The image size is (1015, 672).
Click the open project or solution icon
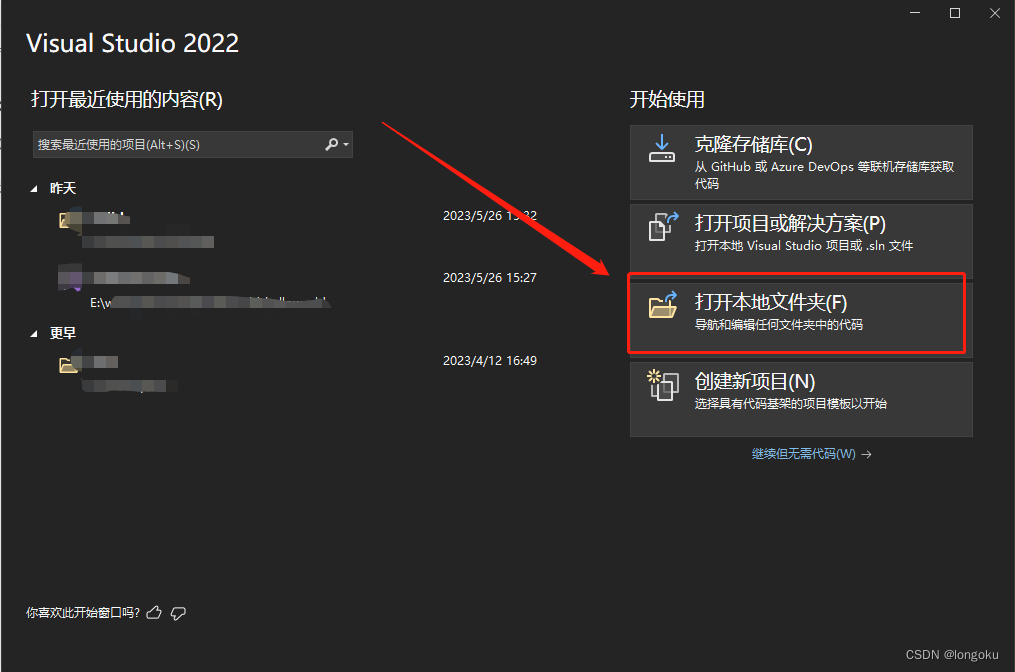663,227
